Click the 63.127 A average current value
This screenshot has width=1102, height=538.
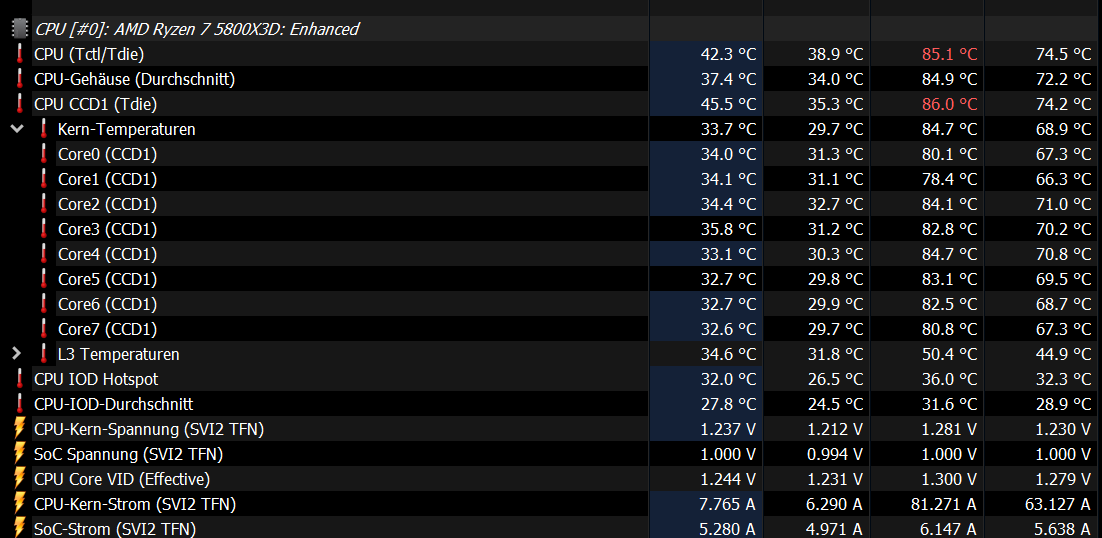[x=1058, y=504]
